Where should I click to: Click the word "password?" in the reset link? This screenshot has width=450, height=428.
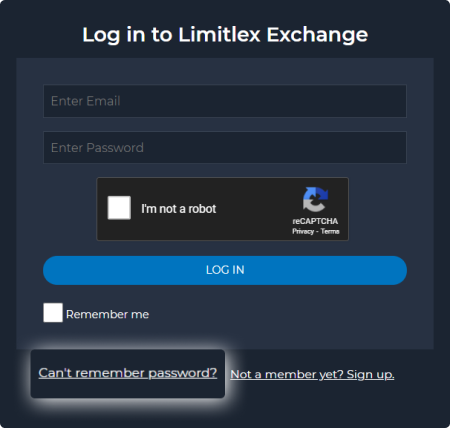click(183, 373)
